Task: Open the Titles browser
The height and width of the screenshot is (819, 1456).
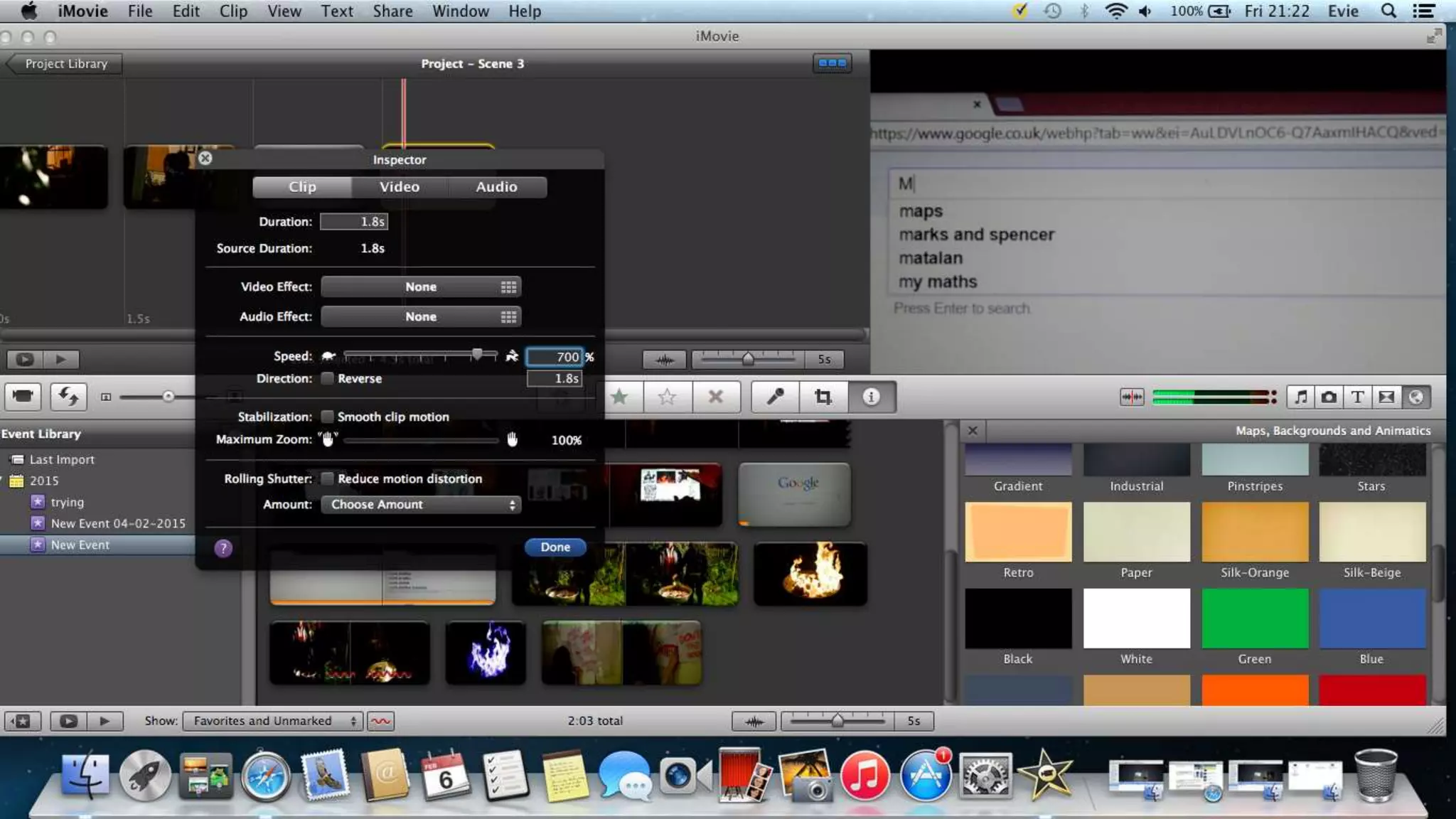Action: [1357, 397]
